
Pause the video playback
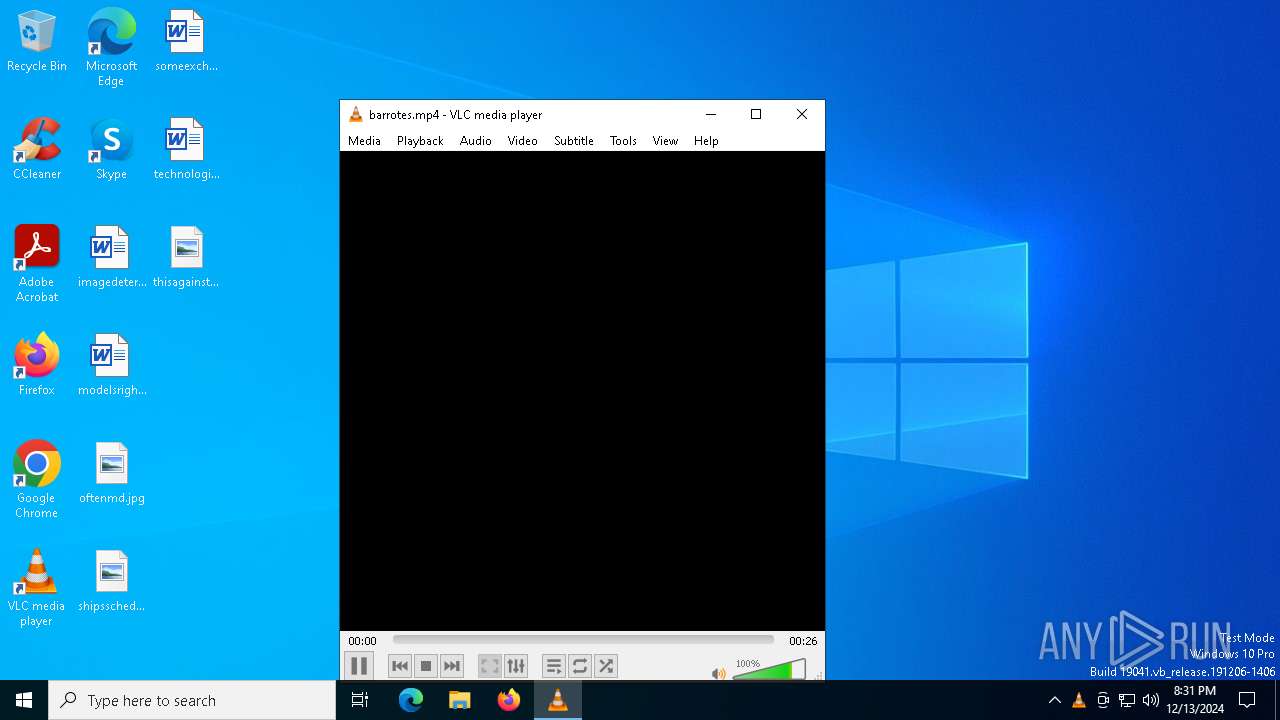click(359, 666)
